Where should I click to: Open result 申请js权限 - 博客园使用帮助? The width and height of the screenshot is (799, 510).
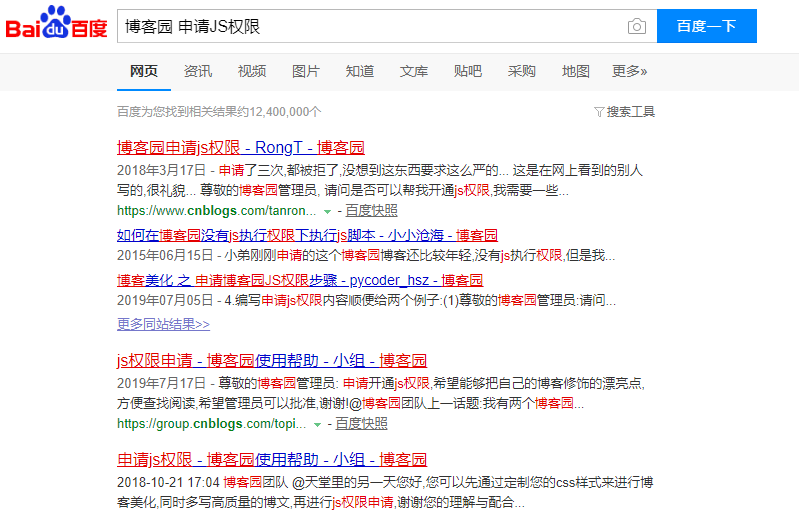(x=272, y=460)
